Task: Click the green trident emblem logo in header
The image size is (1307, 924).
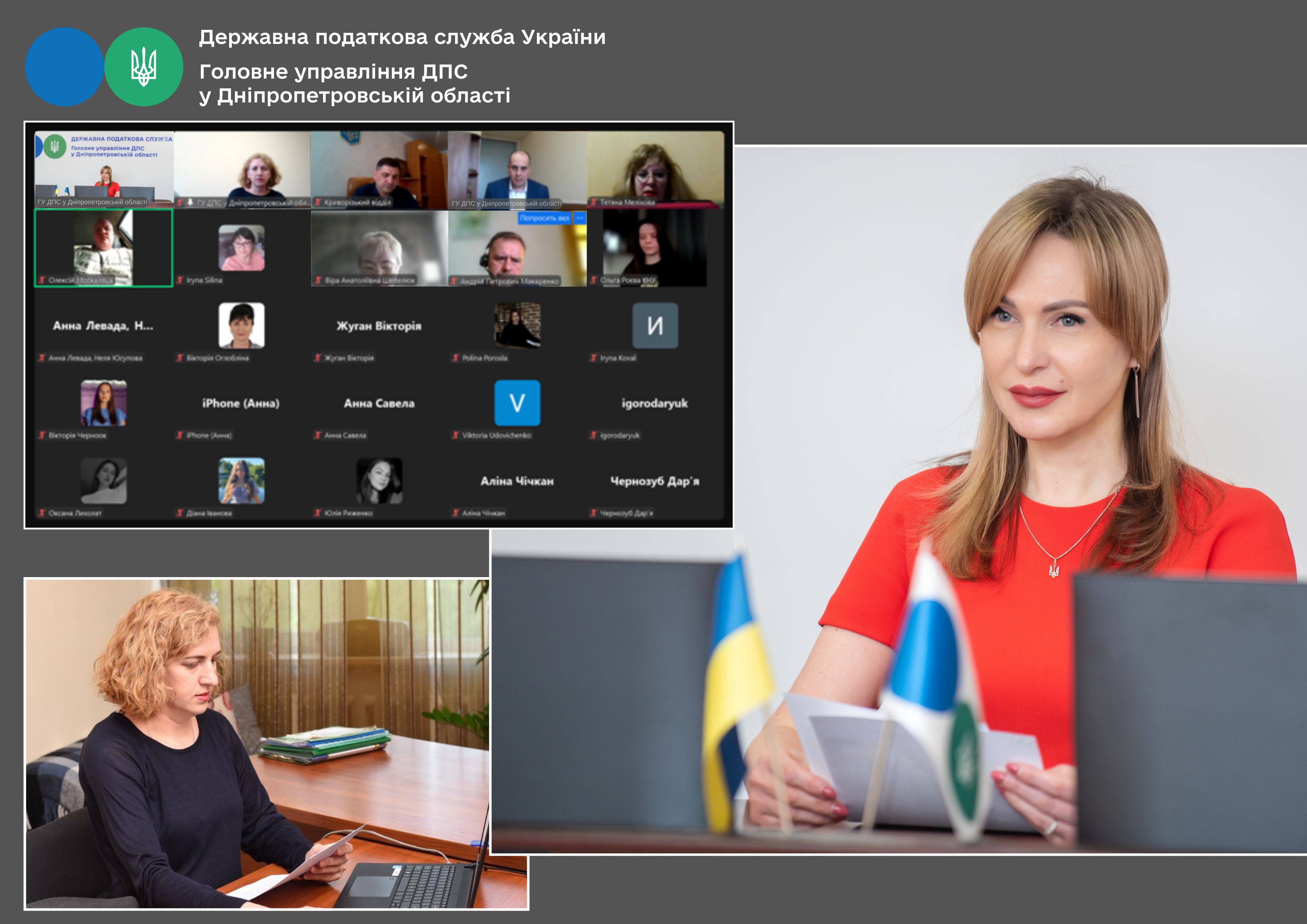Action: 144,67
